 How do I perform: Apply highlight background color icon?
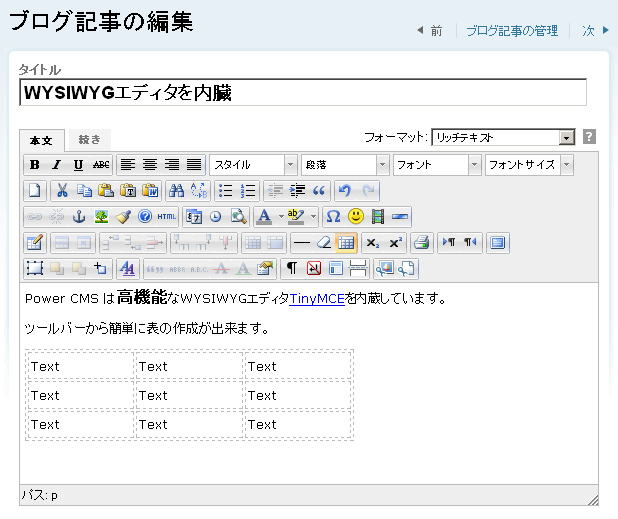[x=296, y=216]
